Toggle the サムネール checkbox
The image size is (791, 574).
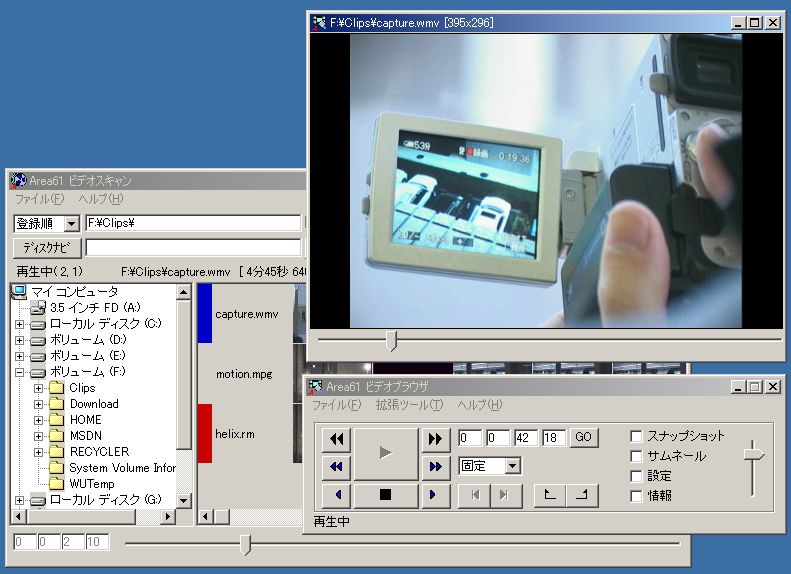[x=637, y=457]
